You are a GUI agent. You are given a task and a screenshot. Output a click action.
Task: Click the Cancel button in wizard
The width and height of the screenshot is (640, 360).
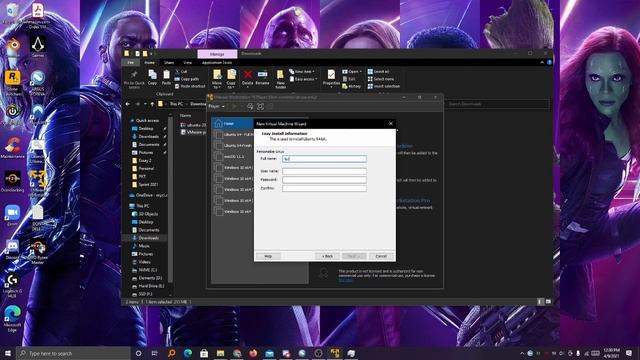tap(381, 256)
